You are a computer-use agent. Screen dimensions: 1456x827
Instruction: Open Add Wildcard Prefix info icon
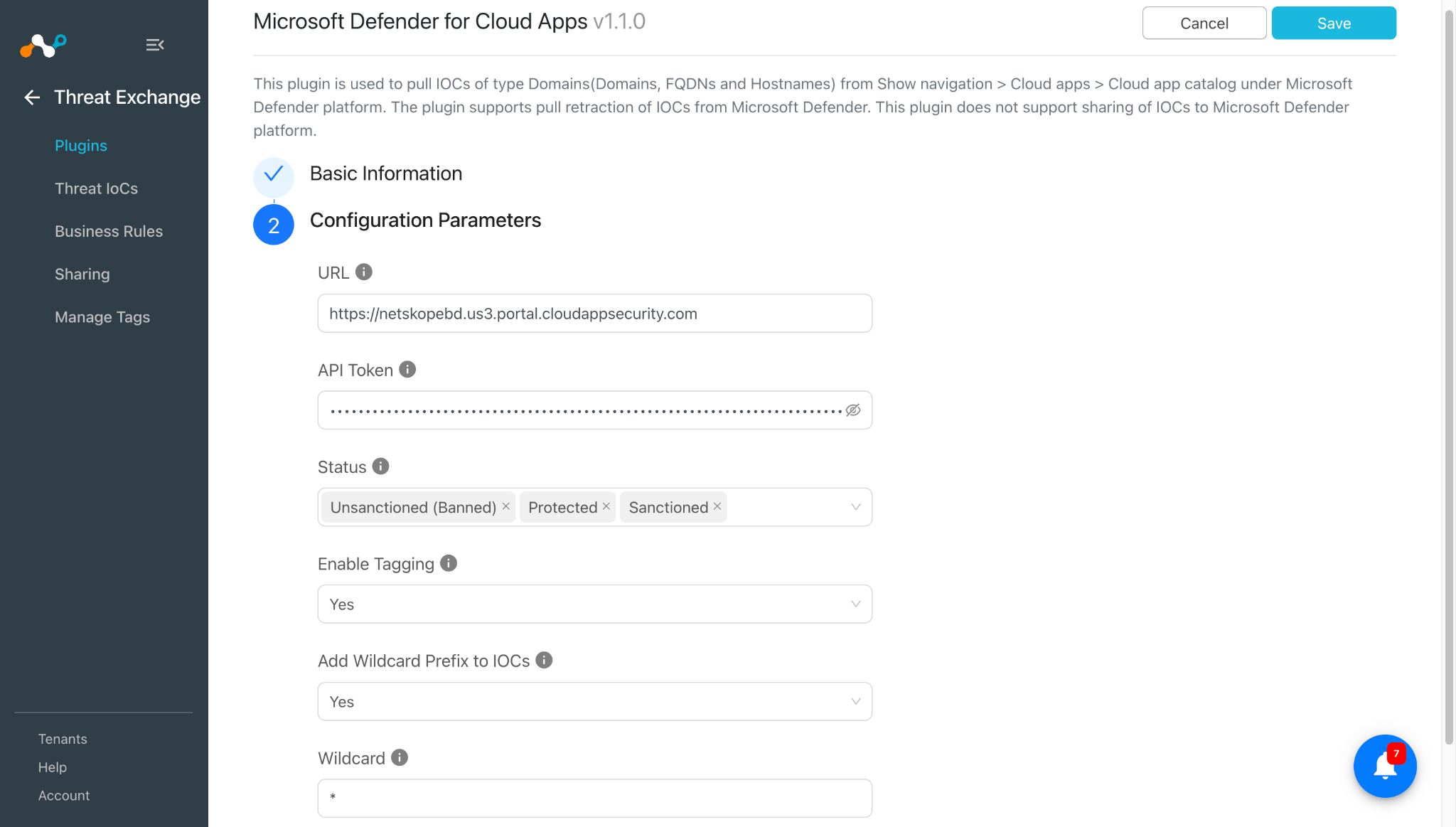[x=544, y=661]
